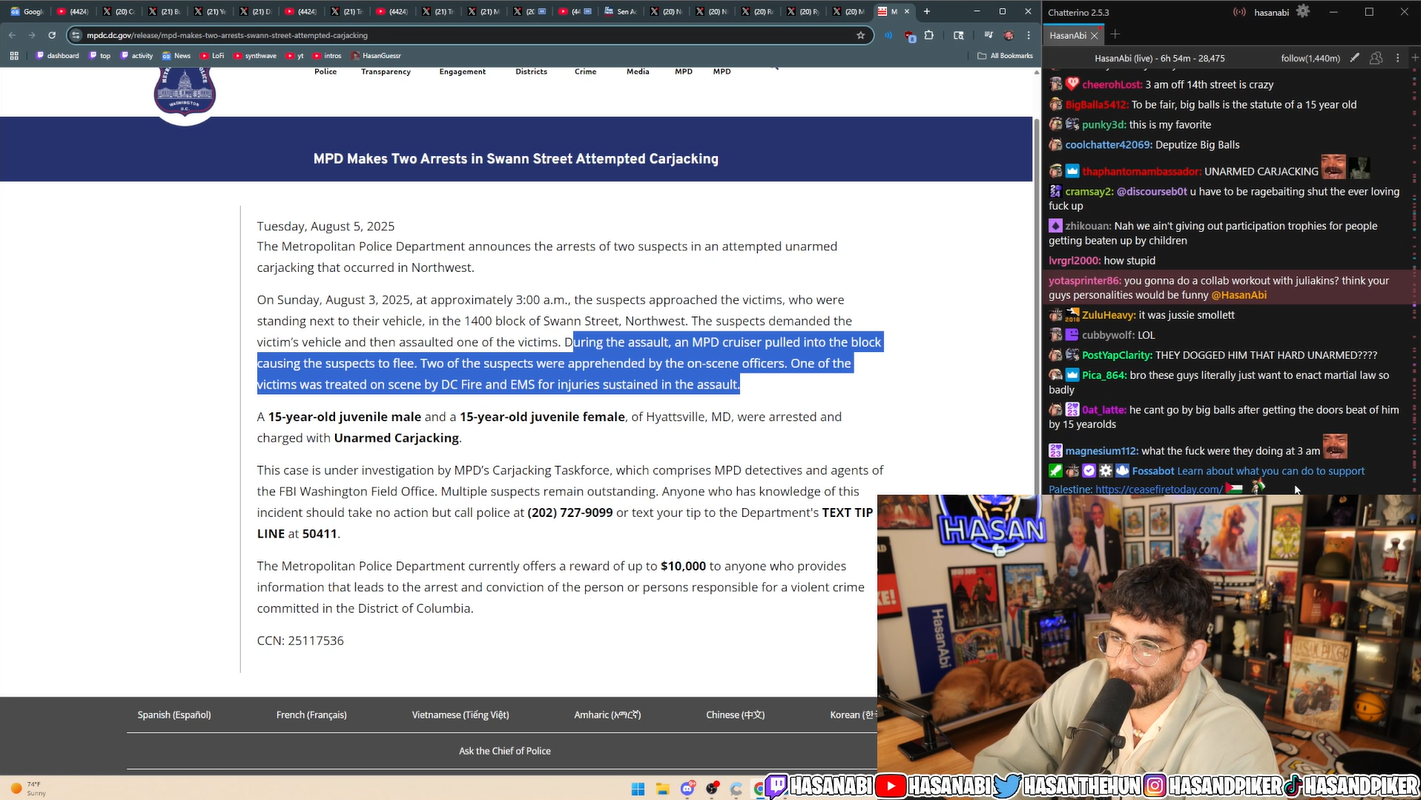This screenshot has height=800, width=1421.
Task: Select the Amharic language link
Action: pos(607,715)
